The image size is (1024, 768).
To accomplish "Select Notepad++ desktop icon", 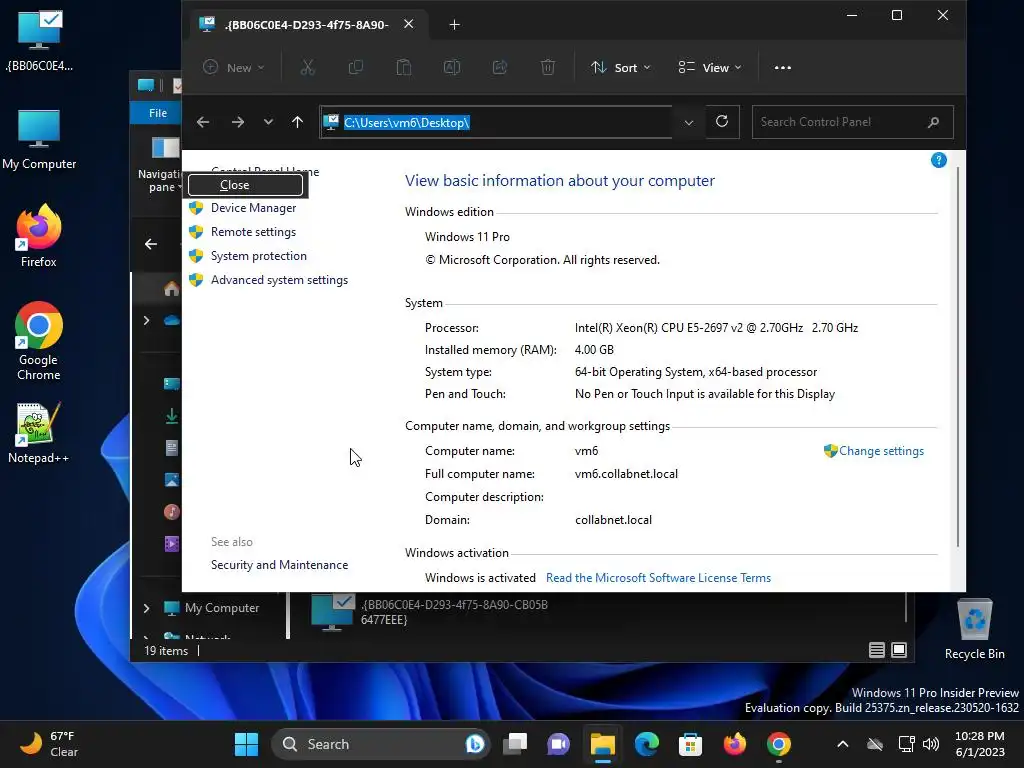I will [x=39, y=433].
